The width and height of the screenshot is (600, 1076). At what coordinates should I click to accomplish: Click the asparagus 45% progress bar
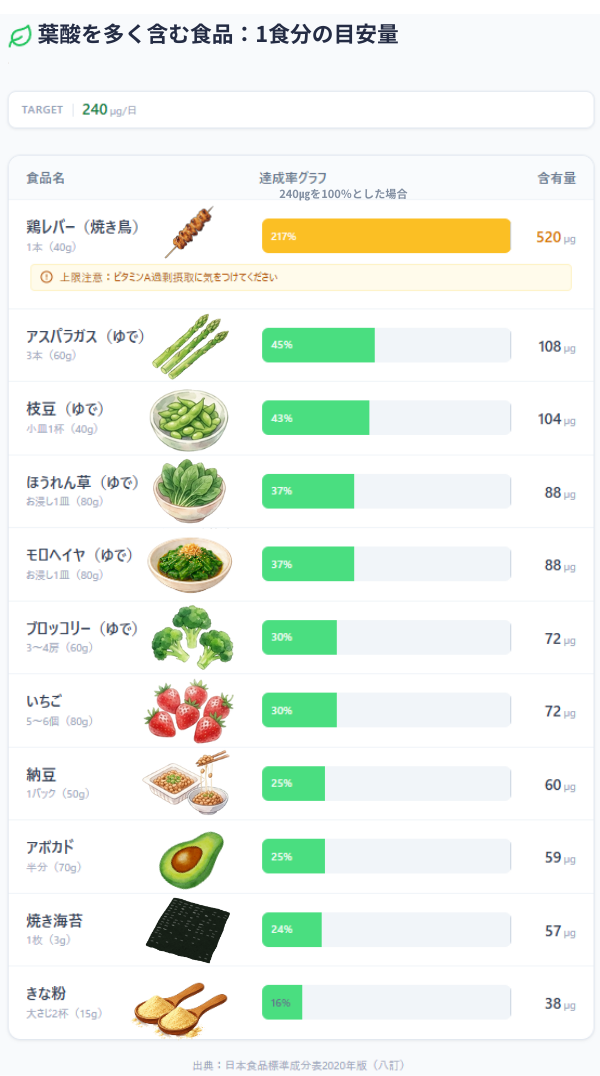tap(318, 345)
